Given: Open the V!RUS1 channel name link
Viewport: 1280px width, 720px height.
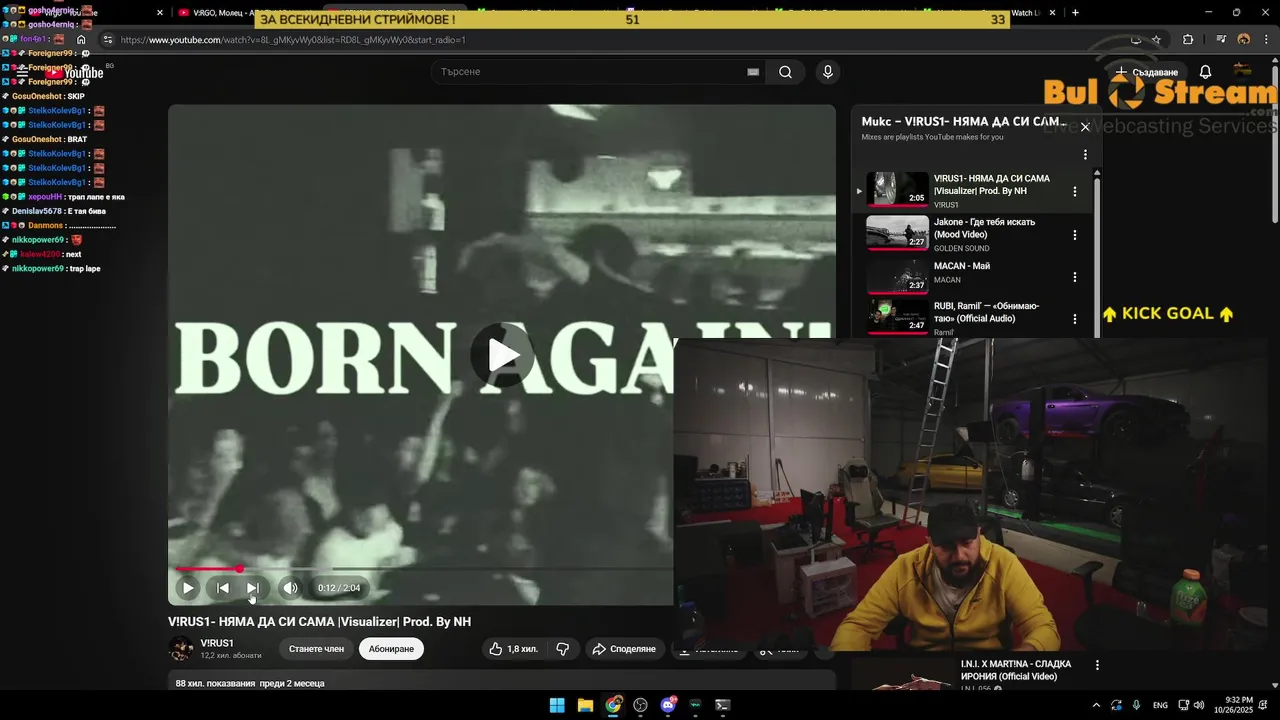Looking at the screenshot, I should (217, 643).
